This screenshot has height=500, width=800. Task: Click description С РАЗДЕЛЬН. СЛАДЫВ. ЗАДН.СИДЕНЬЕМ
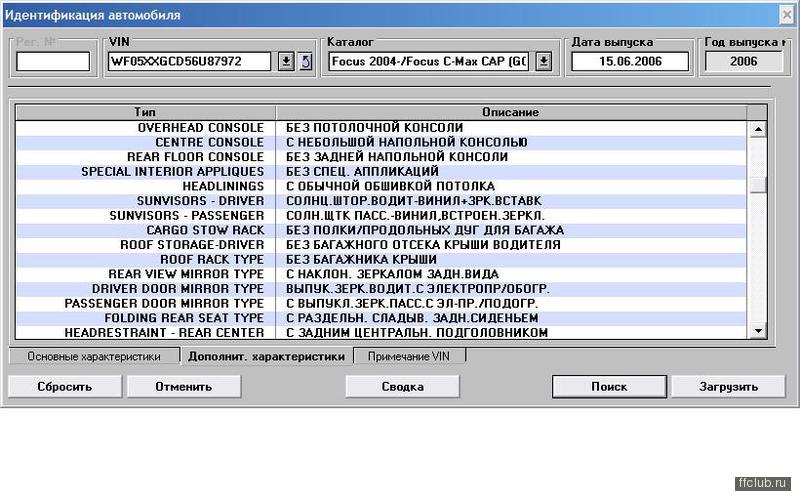(x=412, y=318)
